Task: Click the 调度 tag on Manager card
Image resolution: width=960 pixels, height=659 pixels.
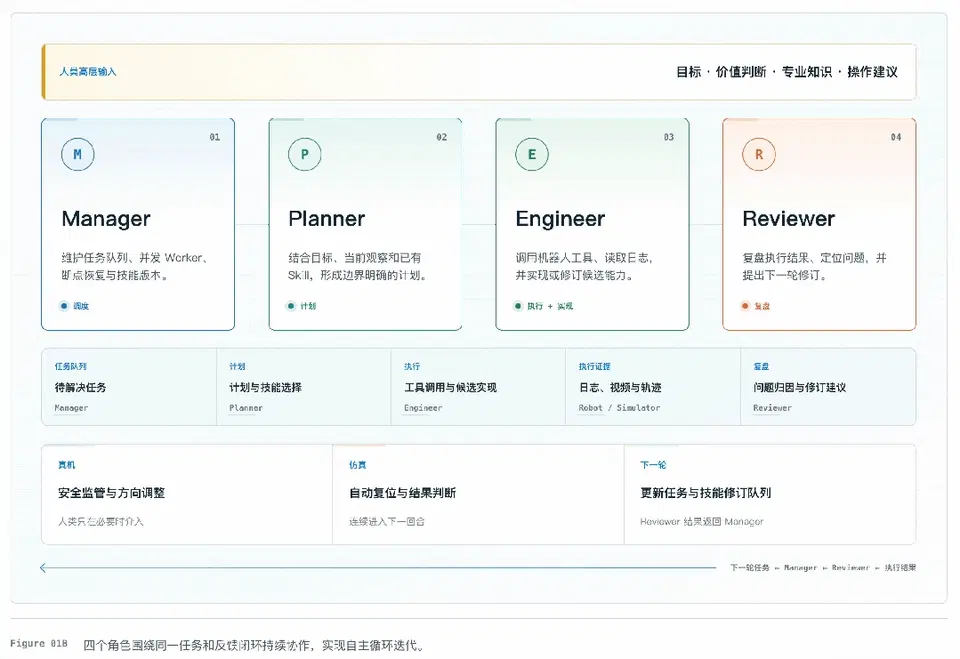Action: 81,306
